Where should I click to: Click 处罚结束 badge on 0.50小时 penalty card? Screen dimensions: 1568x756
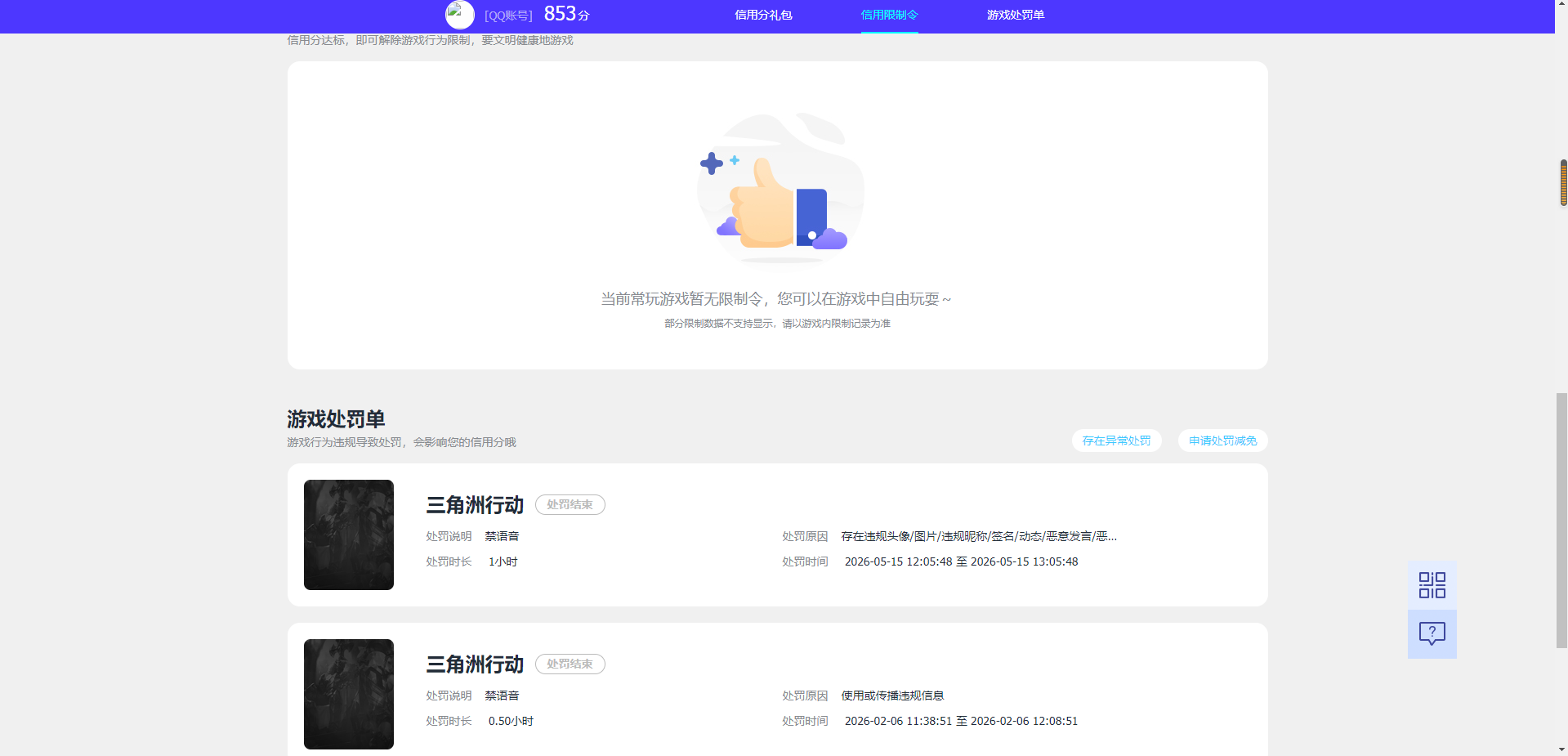pos(570,664)
